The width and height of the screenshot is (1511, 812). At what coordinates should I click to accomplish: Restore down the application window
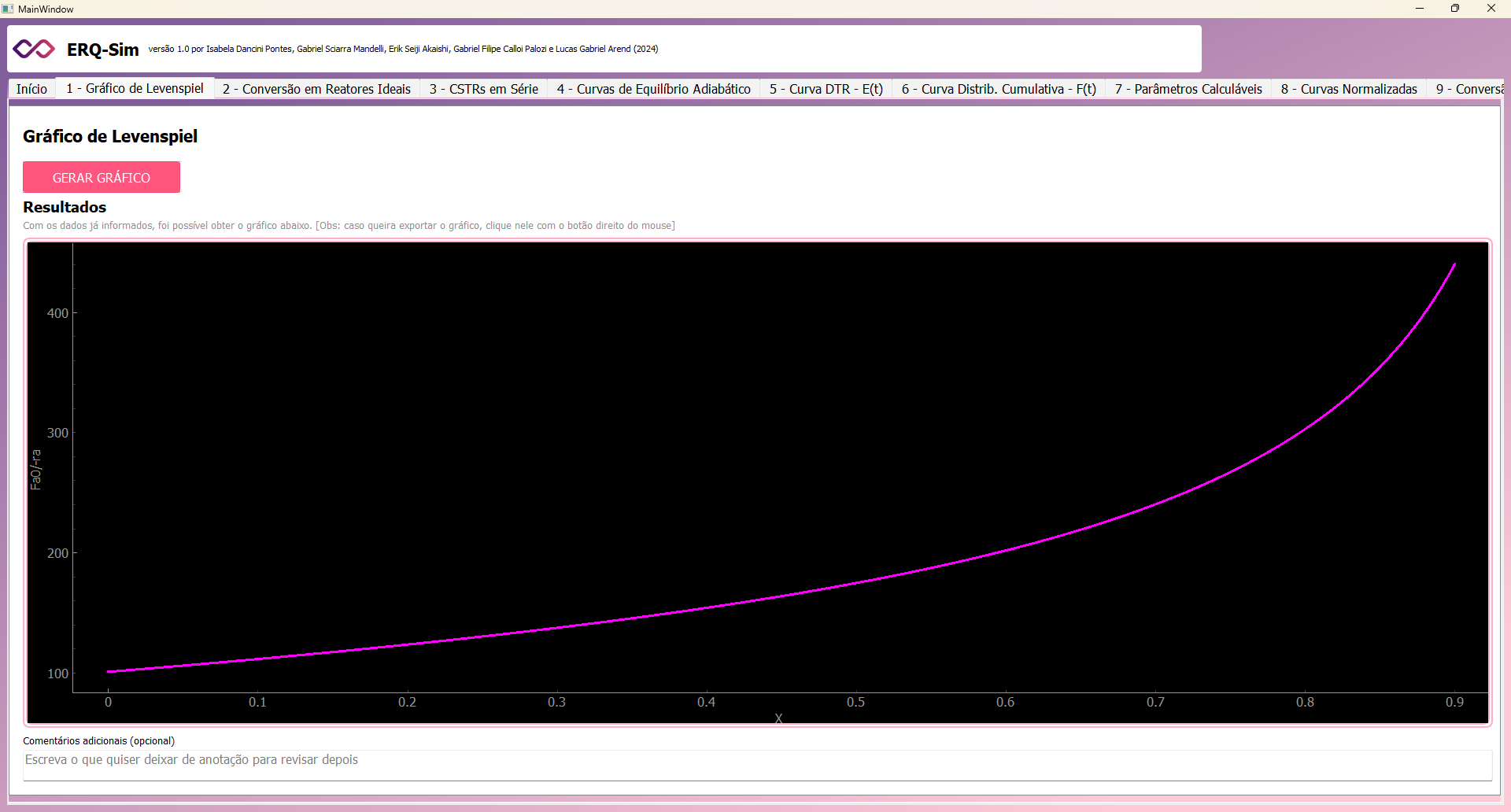coord(1454,9)
